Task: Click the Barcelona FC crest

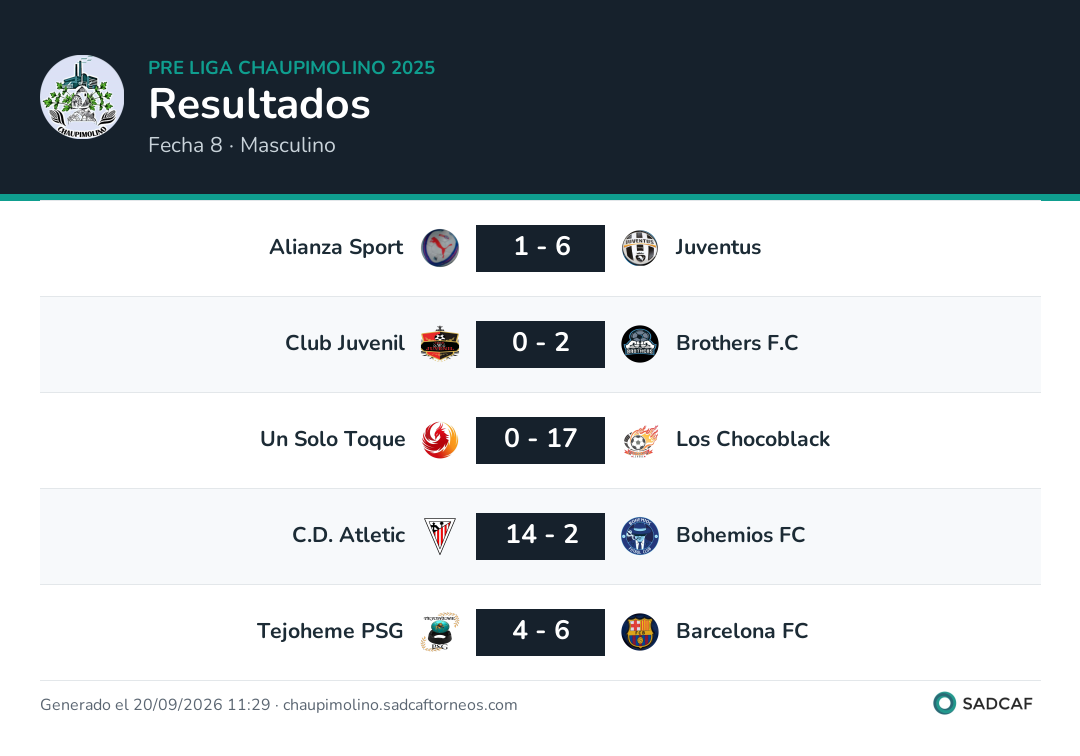Action: 640,632
